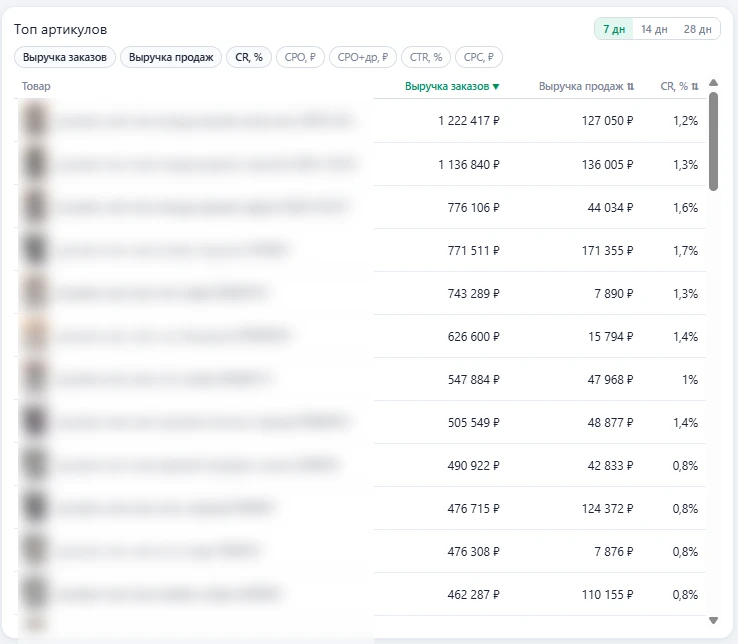Click the Топ артикулов panel title
The height and width of the screenshot is (644, 738).
pyautogui.click(x=61, y=29)
